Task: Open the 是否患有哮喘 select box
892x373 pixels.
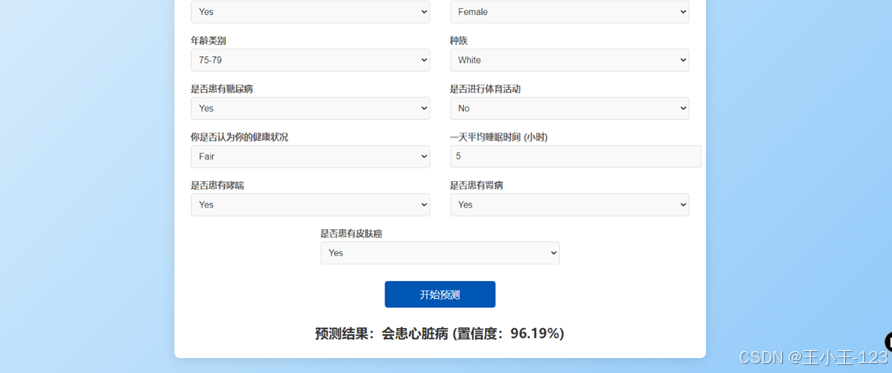Action: [x=310, y=205]
